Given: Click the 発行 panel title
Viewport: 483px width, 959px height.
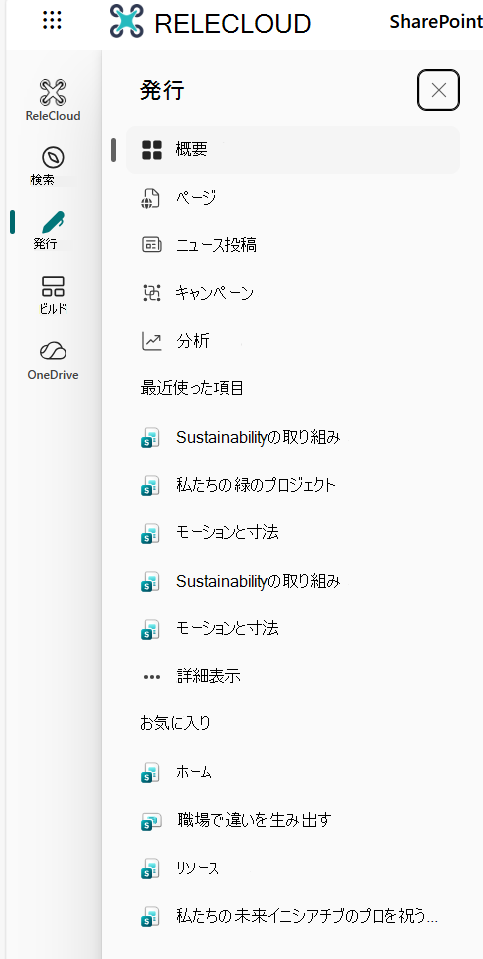Looking at the screenshot, I should pos(162,90).
